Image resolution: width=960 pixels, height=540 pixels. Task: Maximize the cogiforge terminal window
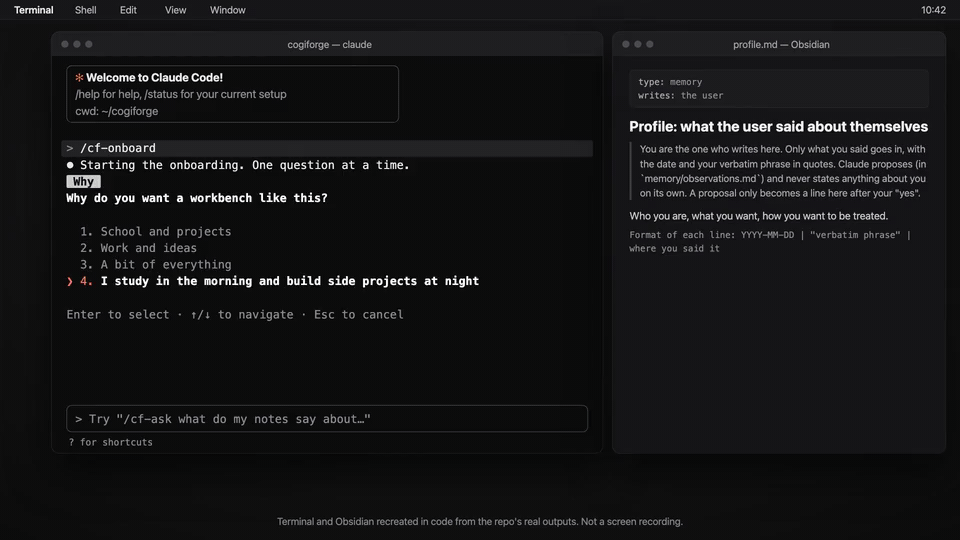(89, 44)
